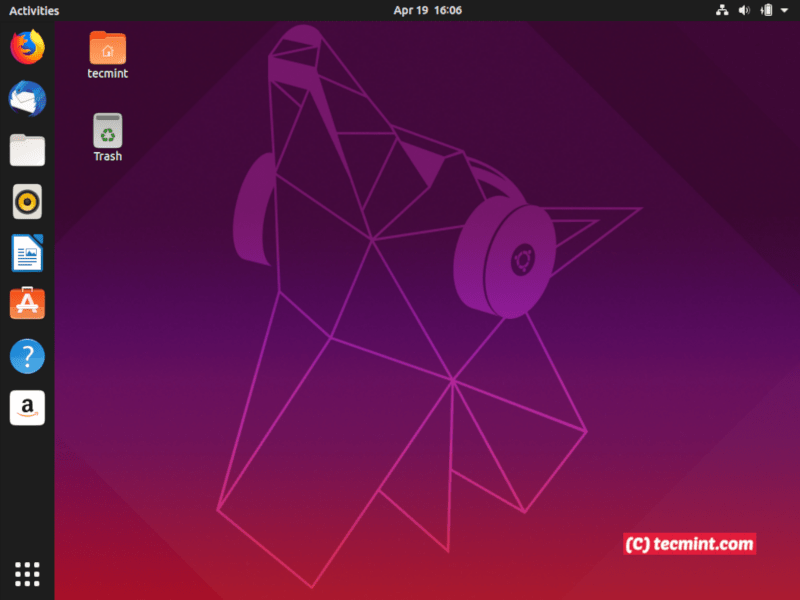Open Thunderbird Mail in the dock

pos(28,98)
